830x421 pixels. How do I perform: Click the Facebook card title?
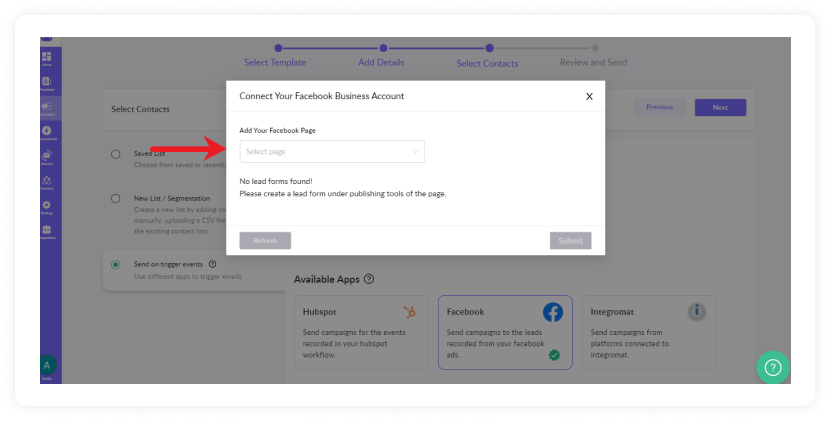(465, 312)
